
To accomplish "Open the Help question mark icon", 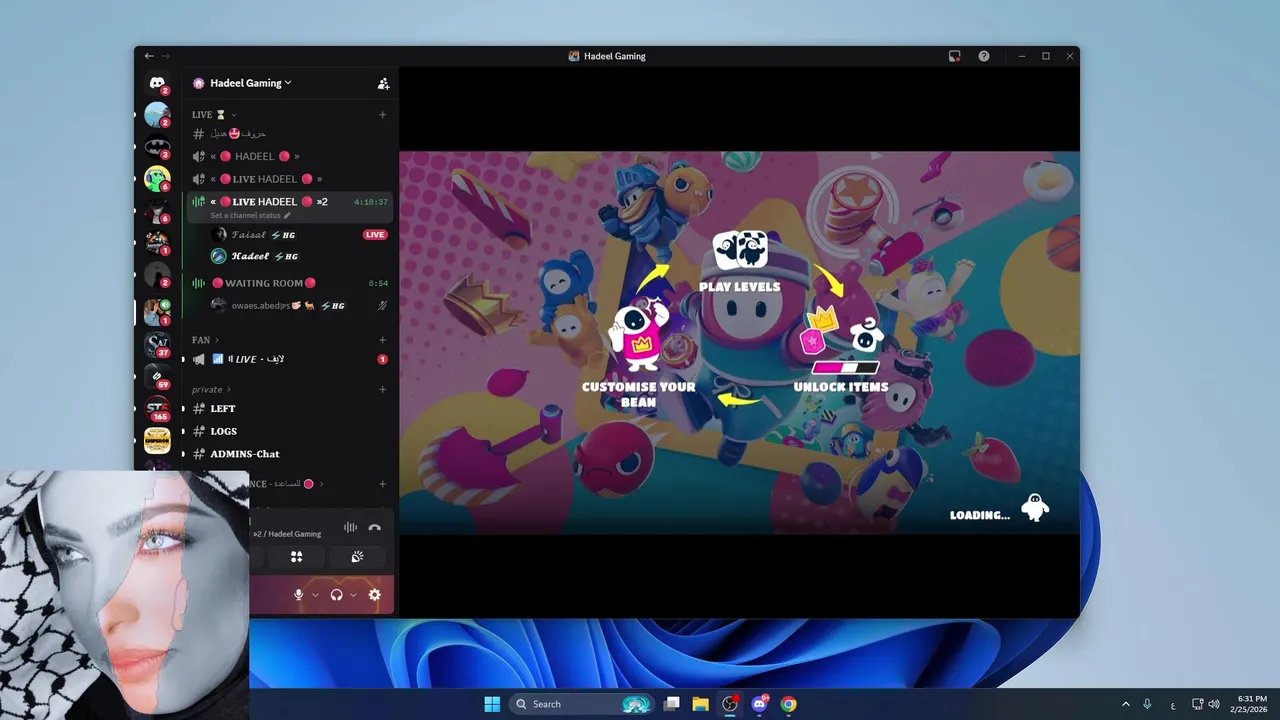I will pyautogui.click(x=984, y=56).
